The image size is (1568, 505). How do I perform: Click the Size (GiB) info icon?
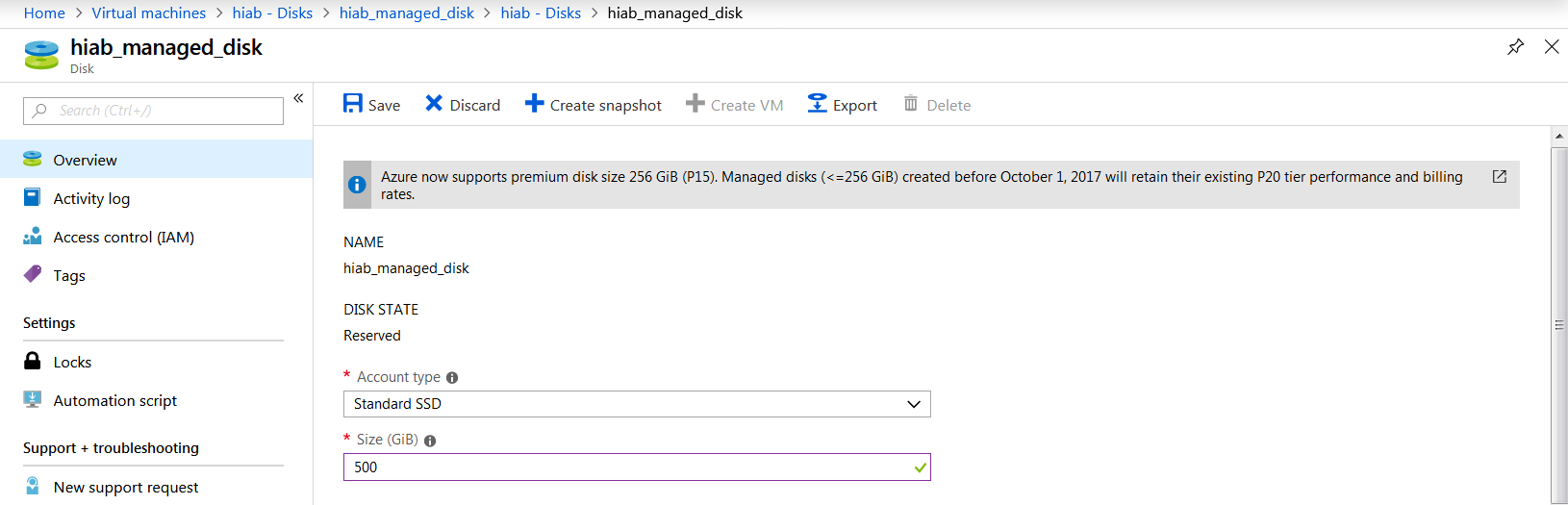[x=430, y=441]
